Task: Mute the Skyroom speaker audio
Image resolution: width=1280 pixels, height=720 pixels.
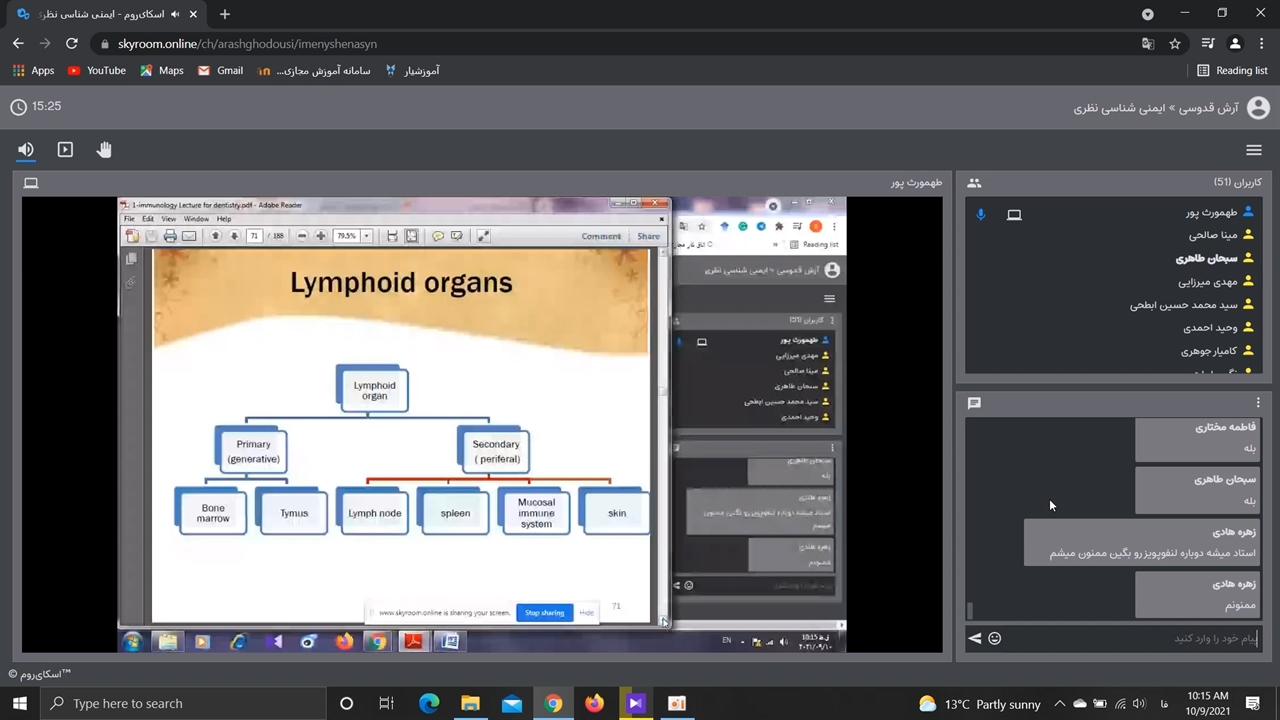Action: click(x=26, y=150)
